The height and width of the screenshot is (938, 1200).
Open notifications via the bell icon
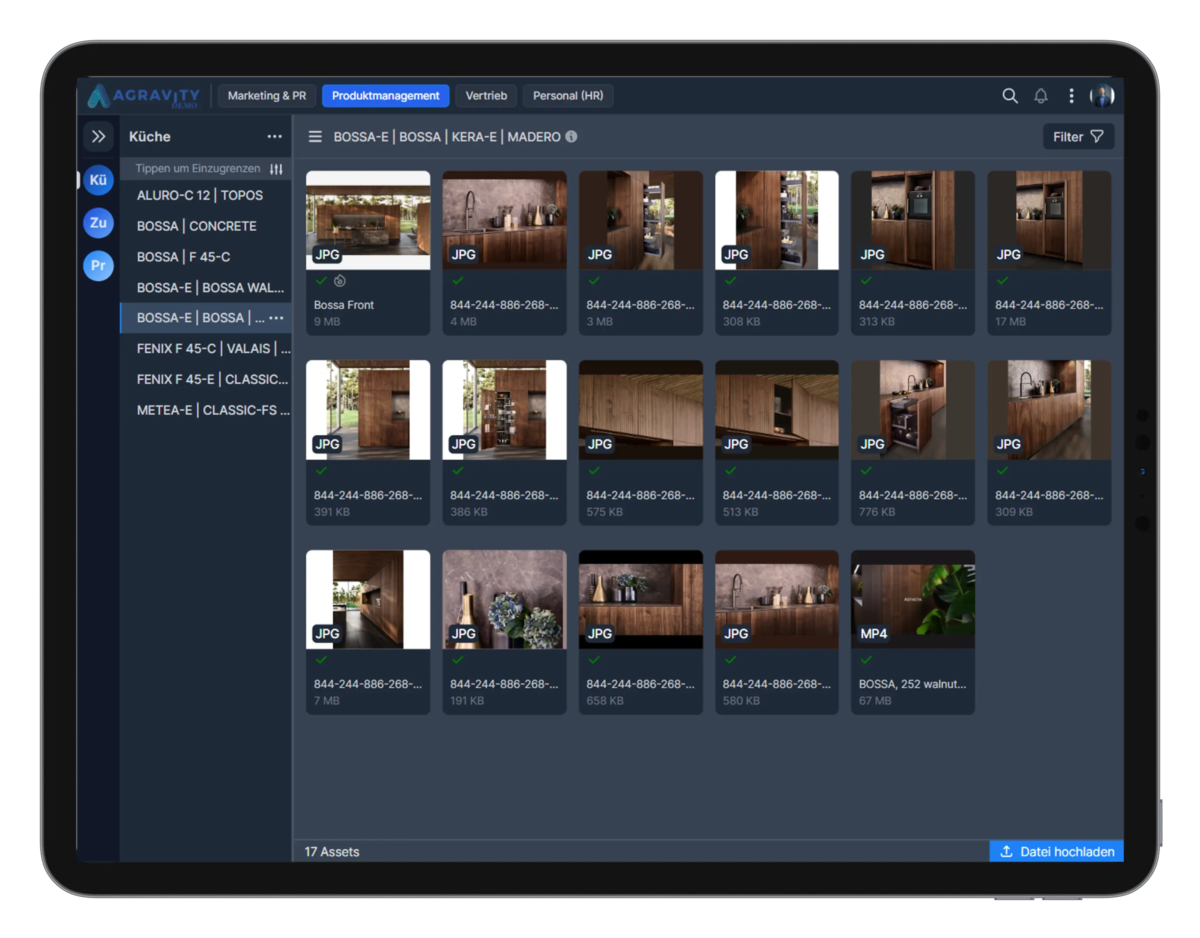[1040, 95]
